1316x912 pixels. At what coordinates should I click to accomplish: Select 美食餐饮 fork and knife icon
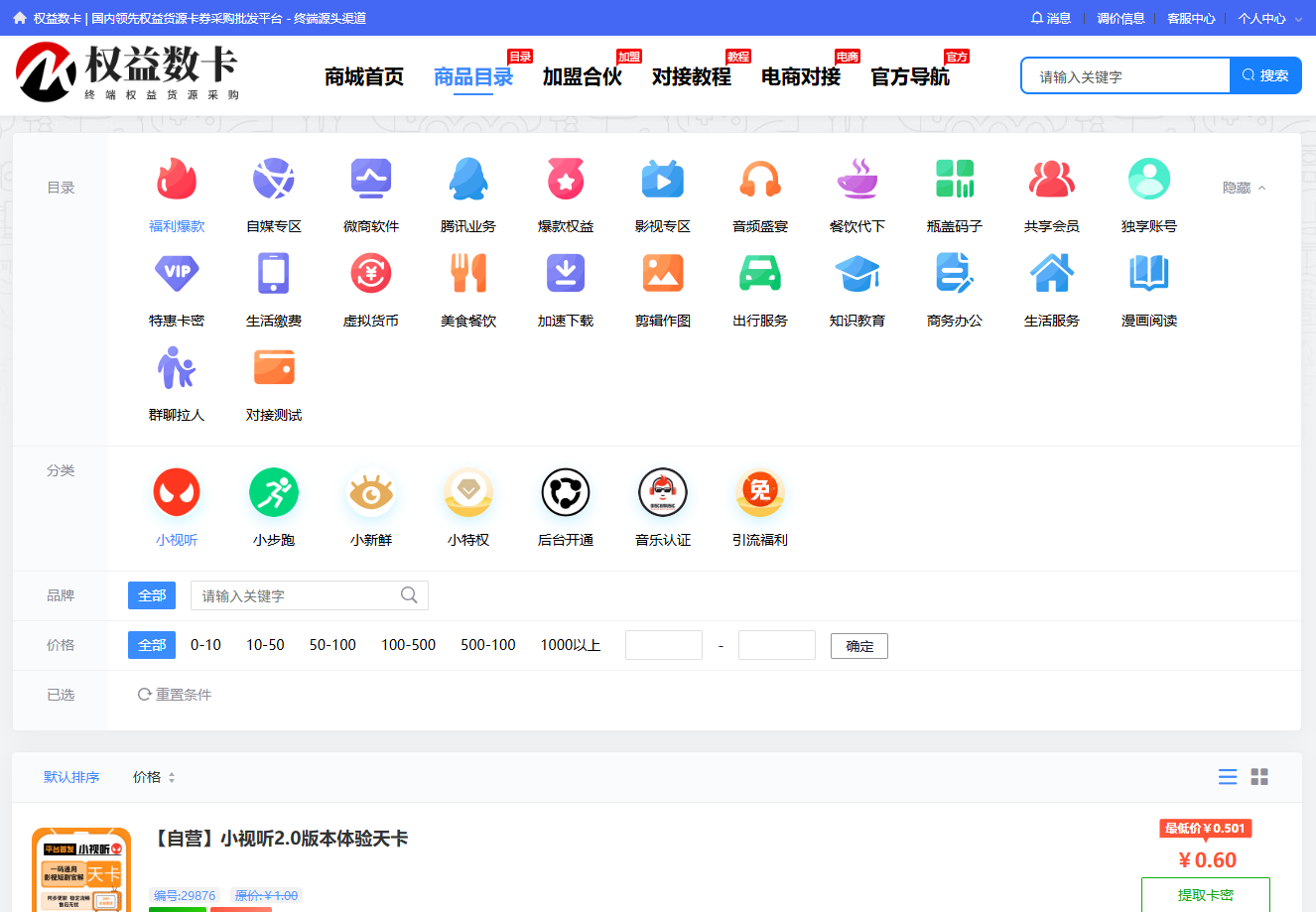click(468, 273)
